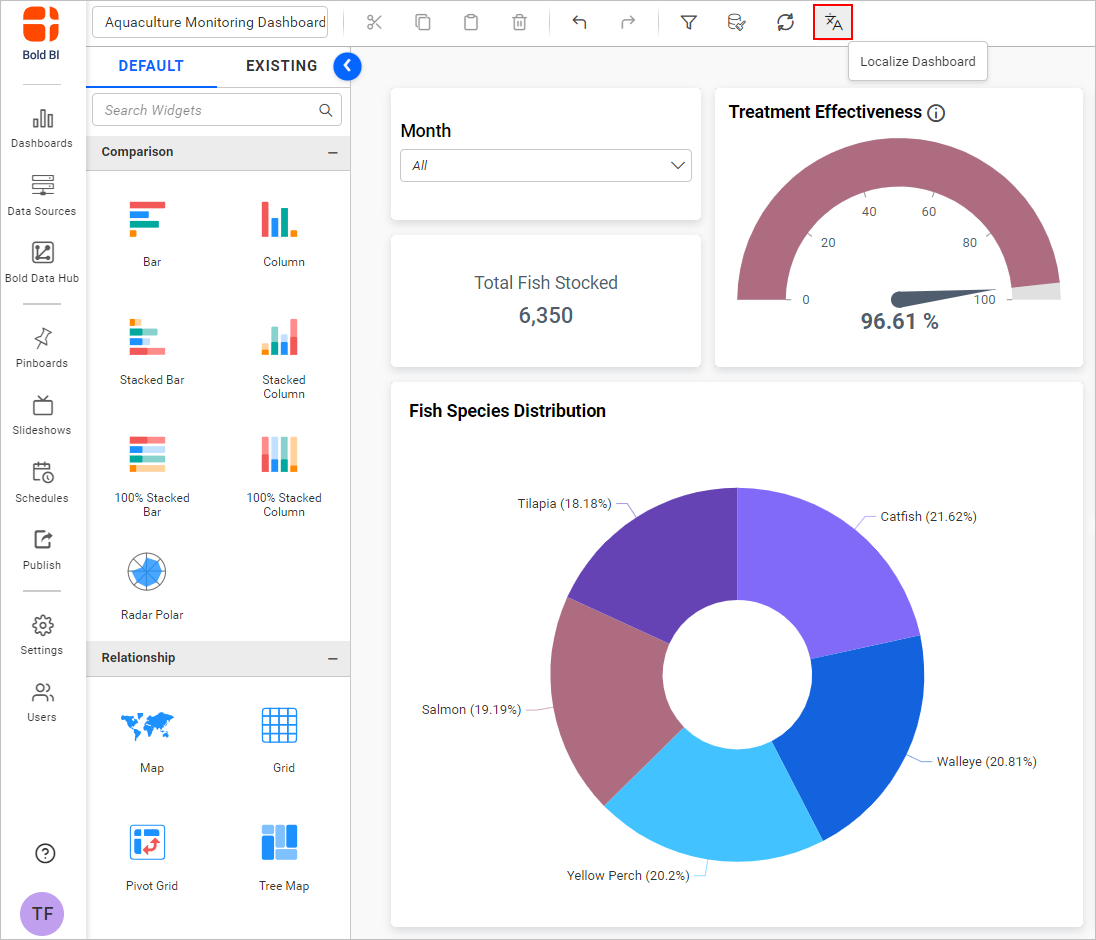
Task: Click the refresh dashboard icon
Action: click(785, 22)
